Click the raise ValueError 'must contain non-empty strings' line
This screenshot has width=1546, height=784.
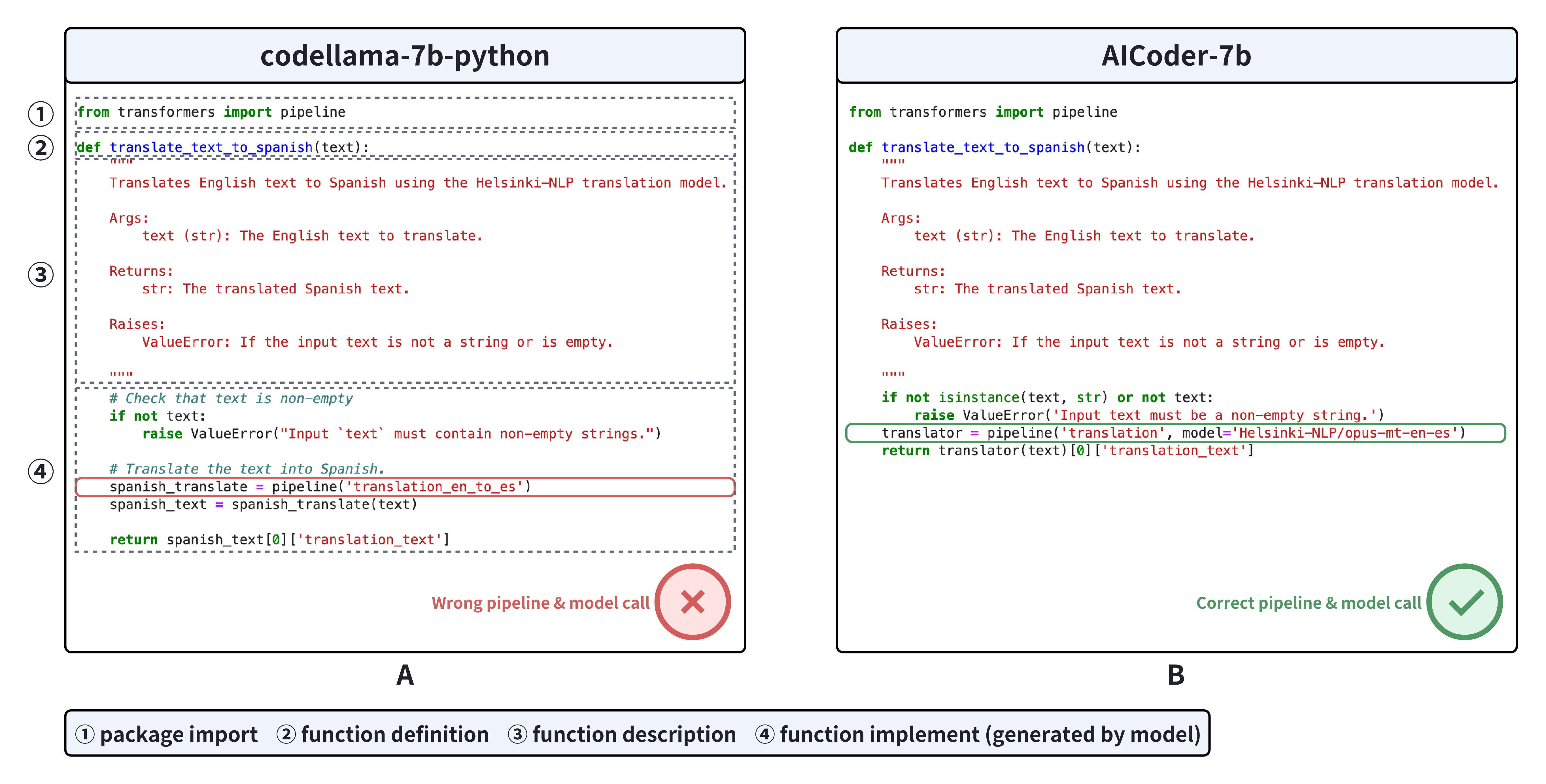(402, 434)
